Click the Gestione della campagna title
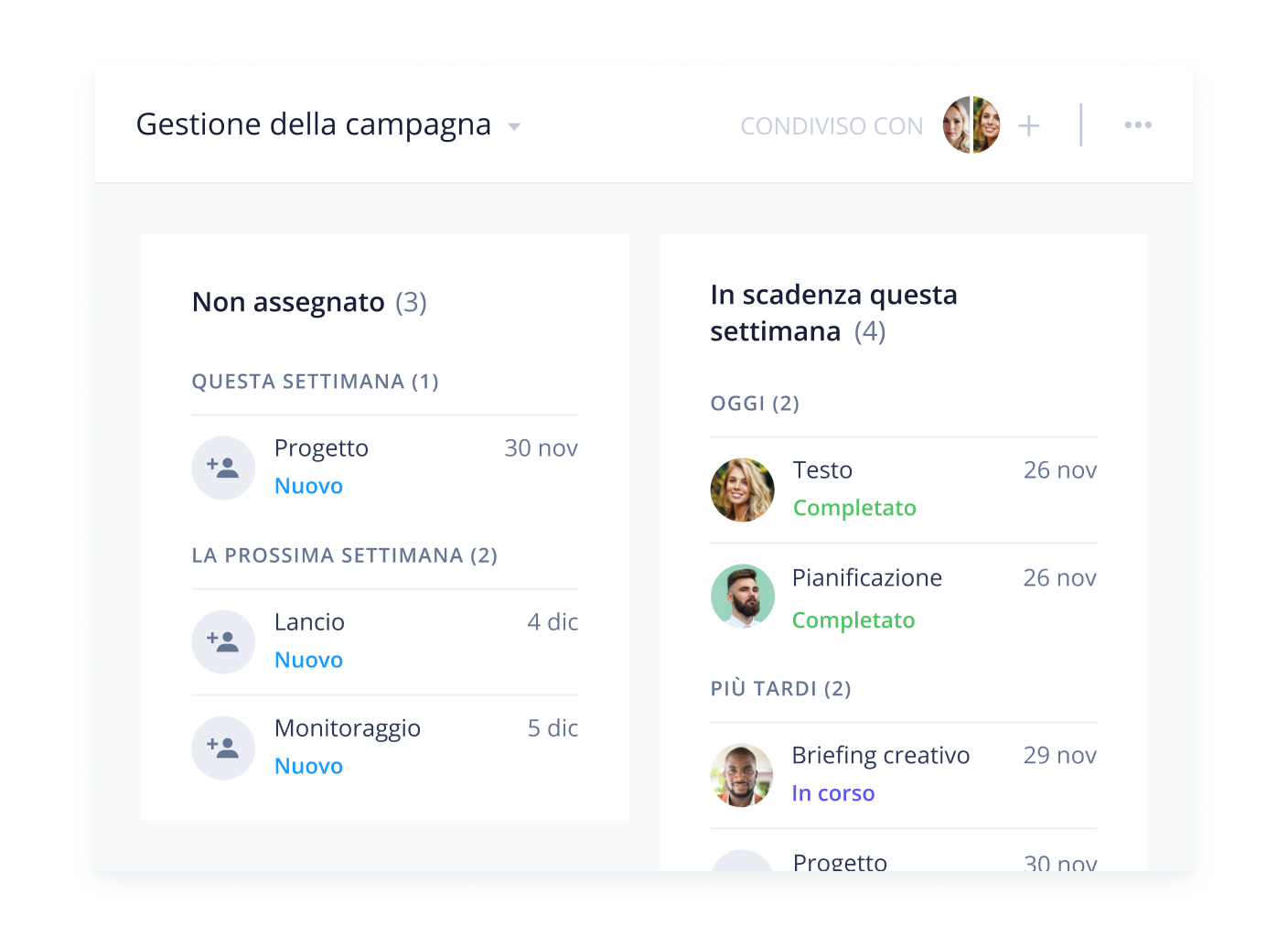 click(313, 124)
